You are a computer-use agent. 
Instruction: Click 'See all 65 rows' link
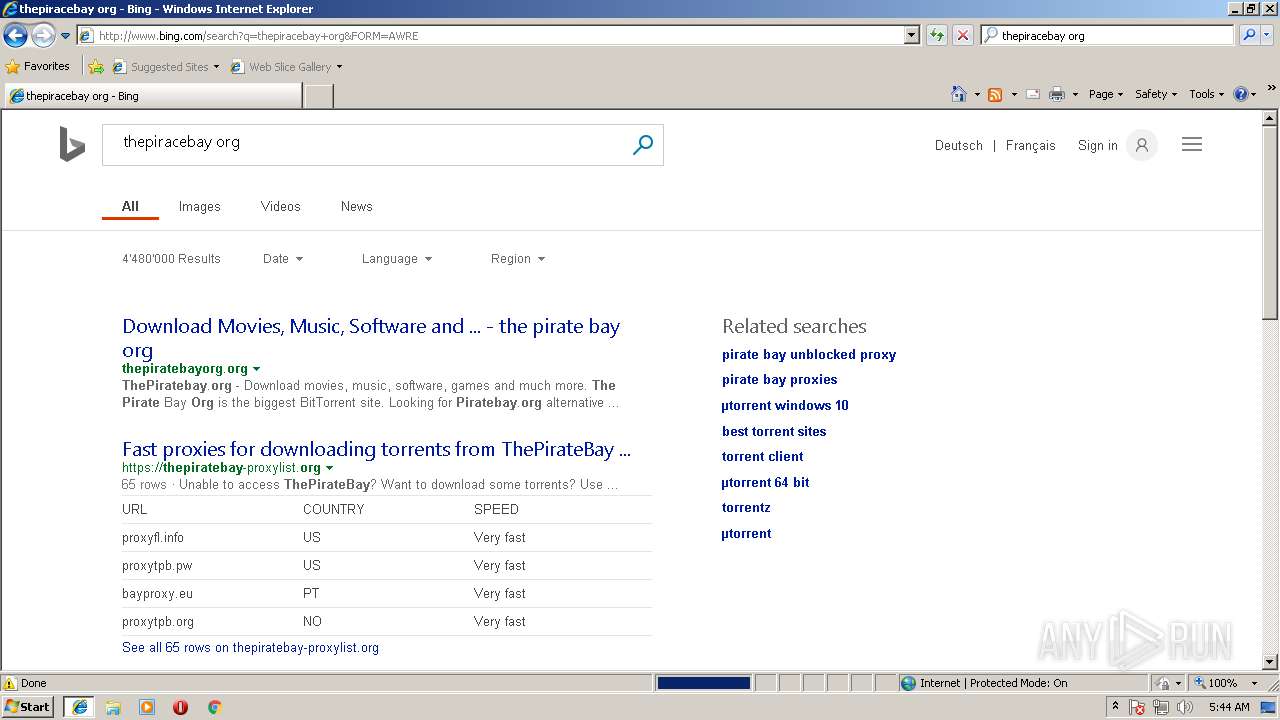tap(250, 648)
